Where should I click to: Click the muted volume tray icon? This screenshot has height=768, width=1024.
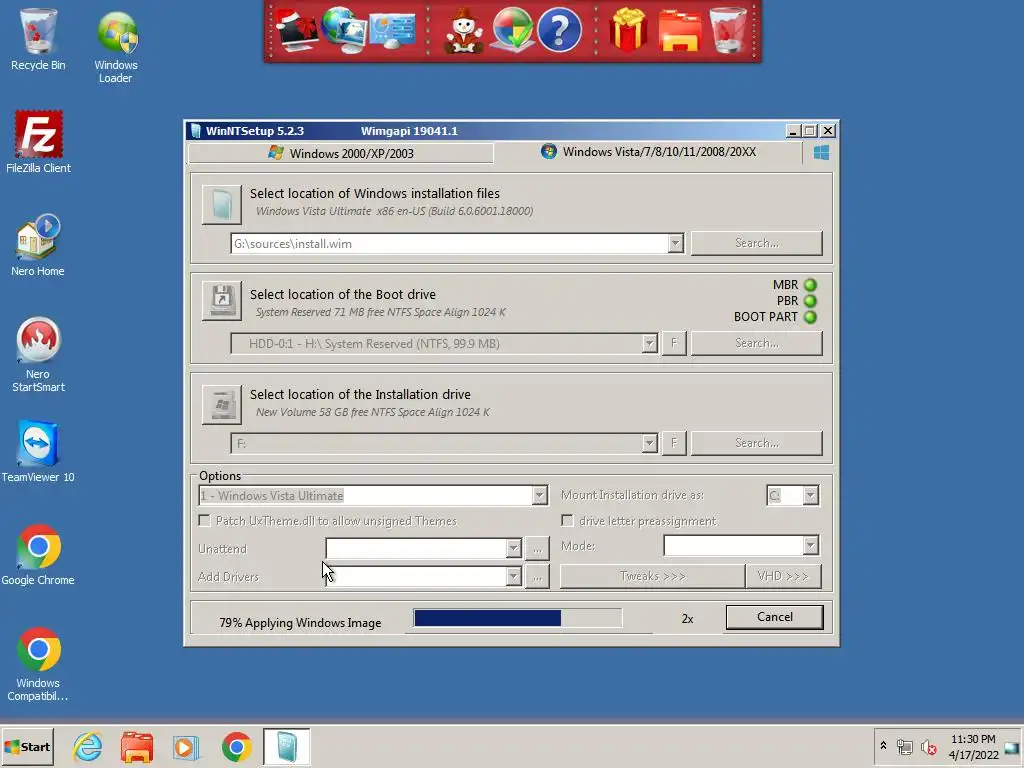[x=928, y=746]
